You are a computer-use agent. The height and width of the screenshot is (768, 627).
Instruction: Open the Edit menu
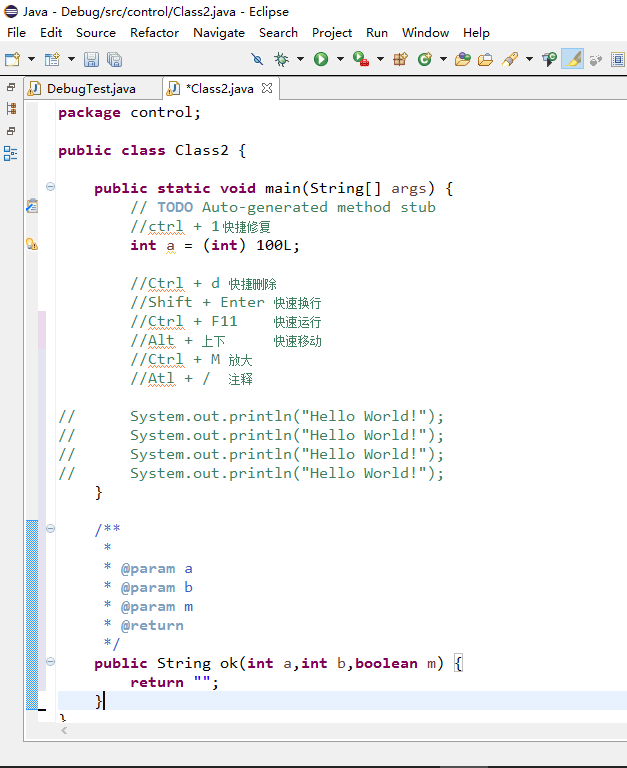51,33
